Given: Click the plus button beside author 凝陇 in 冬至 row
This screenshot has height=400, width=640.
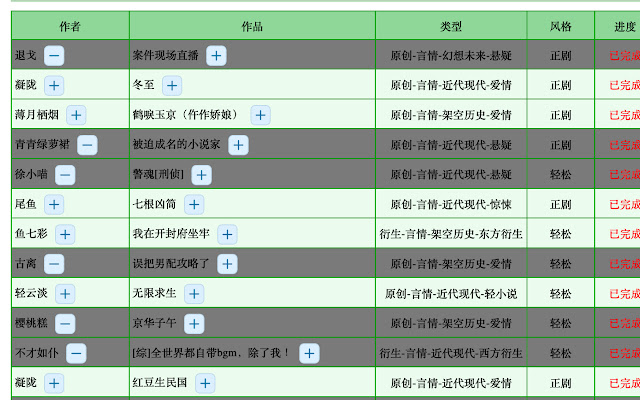Looking at the screenshot, I should [x=54, y=85].
